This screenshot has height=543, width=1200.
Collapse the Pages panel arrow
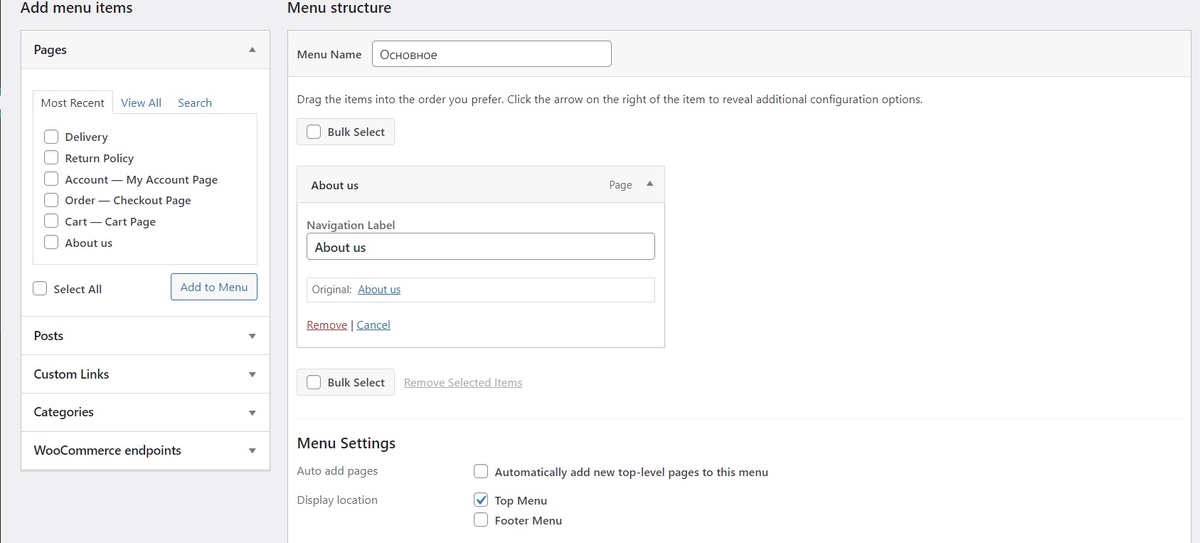[x=252, y=49]
